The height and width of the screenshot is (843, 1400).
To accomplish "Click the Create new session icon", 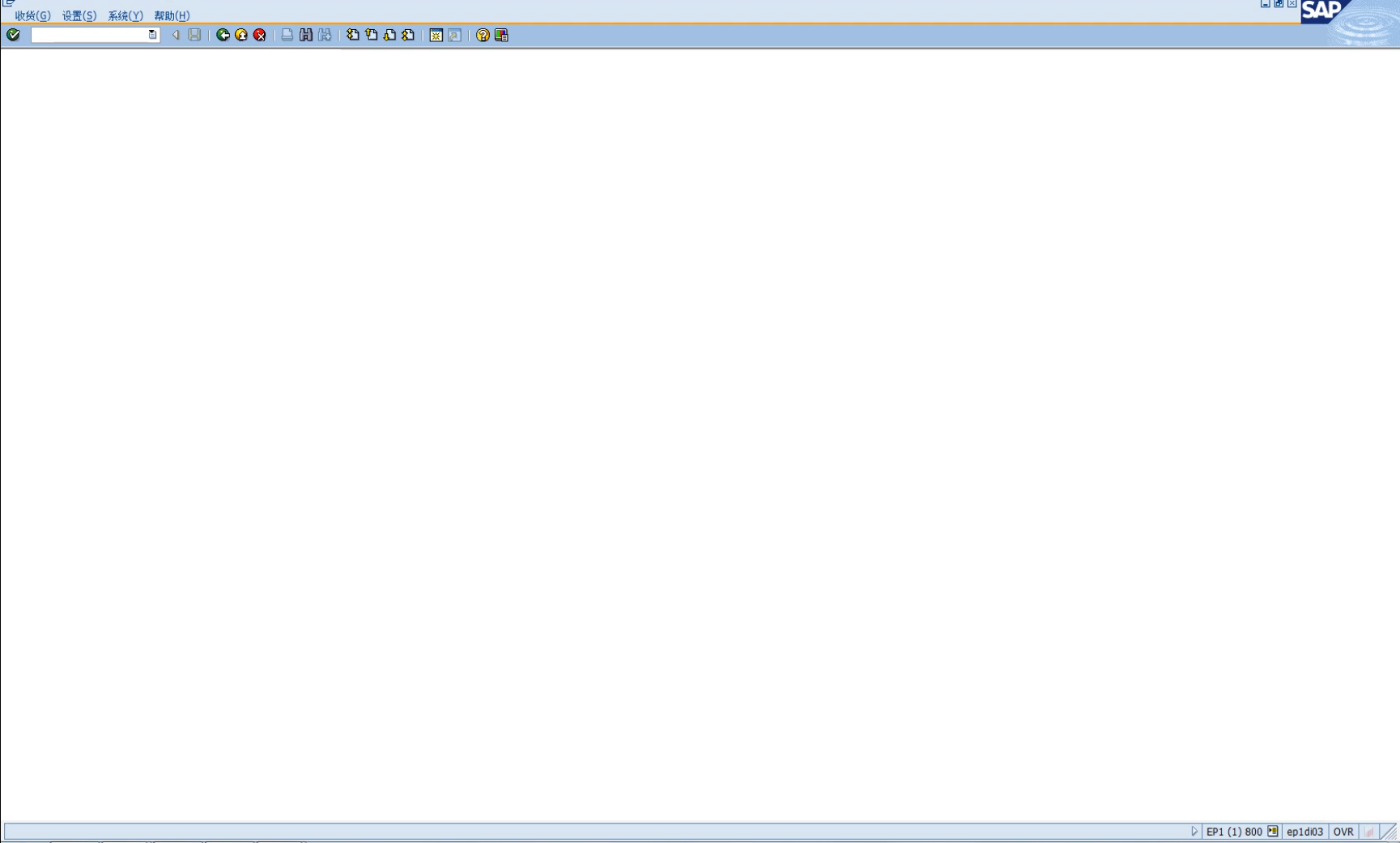I will [436, 35].
